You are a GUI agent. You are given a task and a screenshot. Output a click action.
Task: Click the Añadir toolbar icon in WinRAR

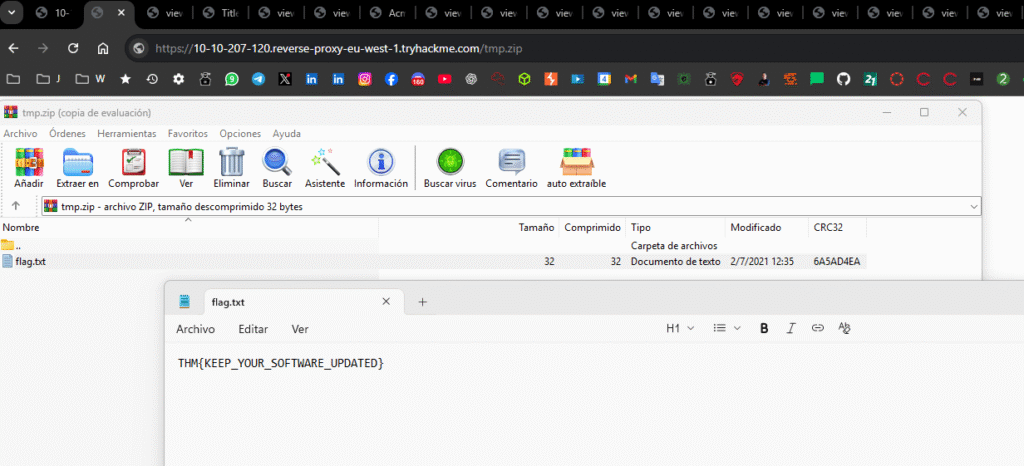tap(29, 163)
